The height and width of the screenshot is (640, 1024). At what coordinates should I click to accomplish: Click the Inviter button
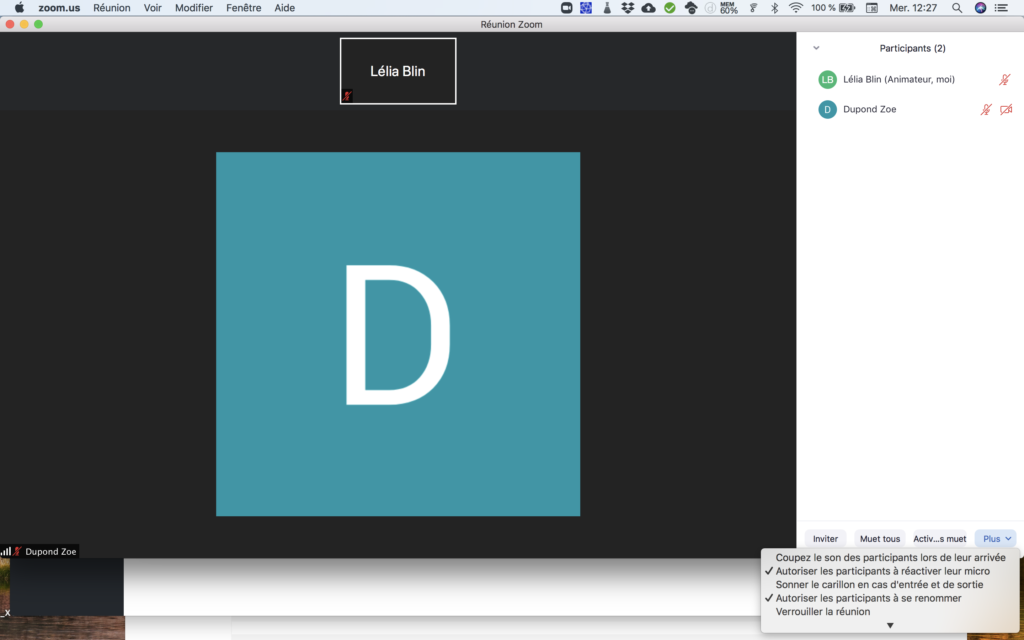[825, 539]
